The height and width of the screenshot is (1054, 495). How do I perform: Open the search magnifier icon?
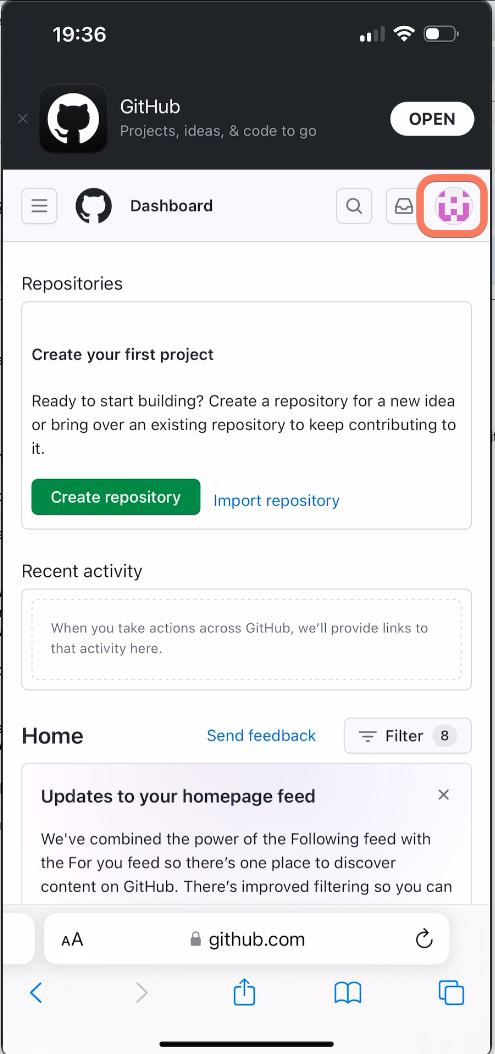354,206
